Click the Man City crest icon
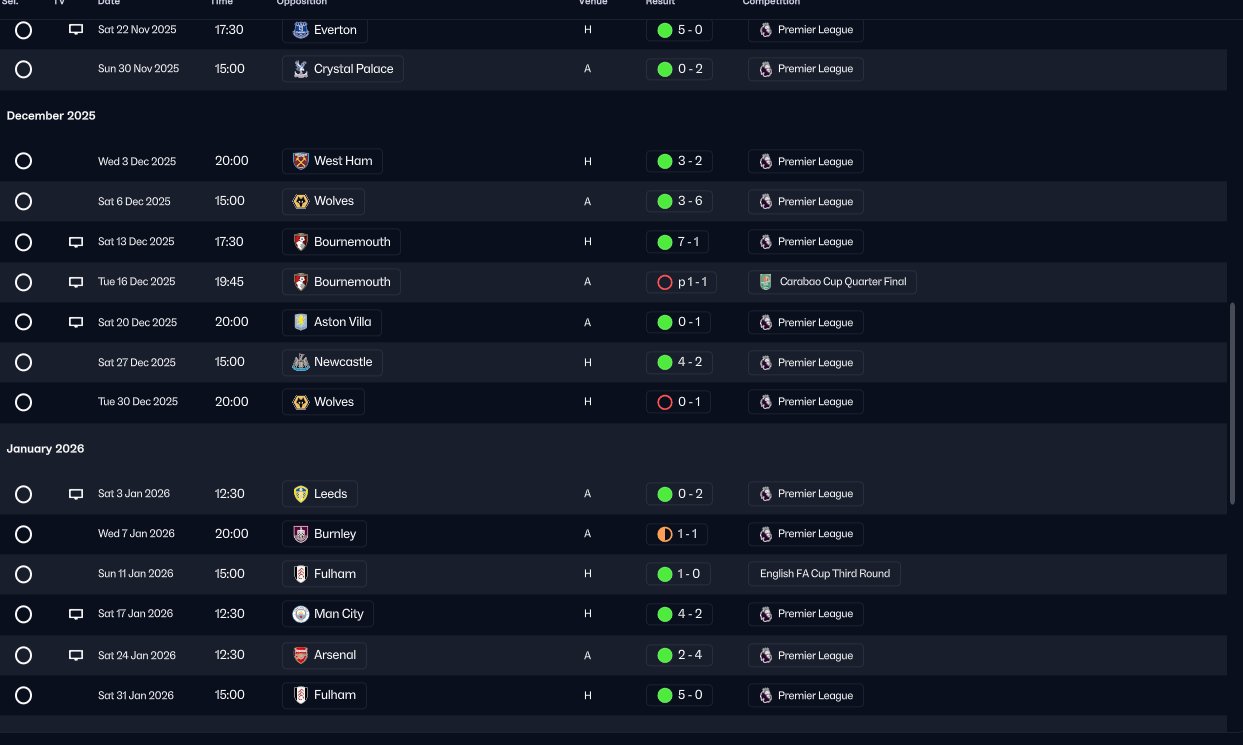 click(301, 614)
